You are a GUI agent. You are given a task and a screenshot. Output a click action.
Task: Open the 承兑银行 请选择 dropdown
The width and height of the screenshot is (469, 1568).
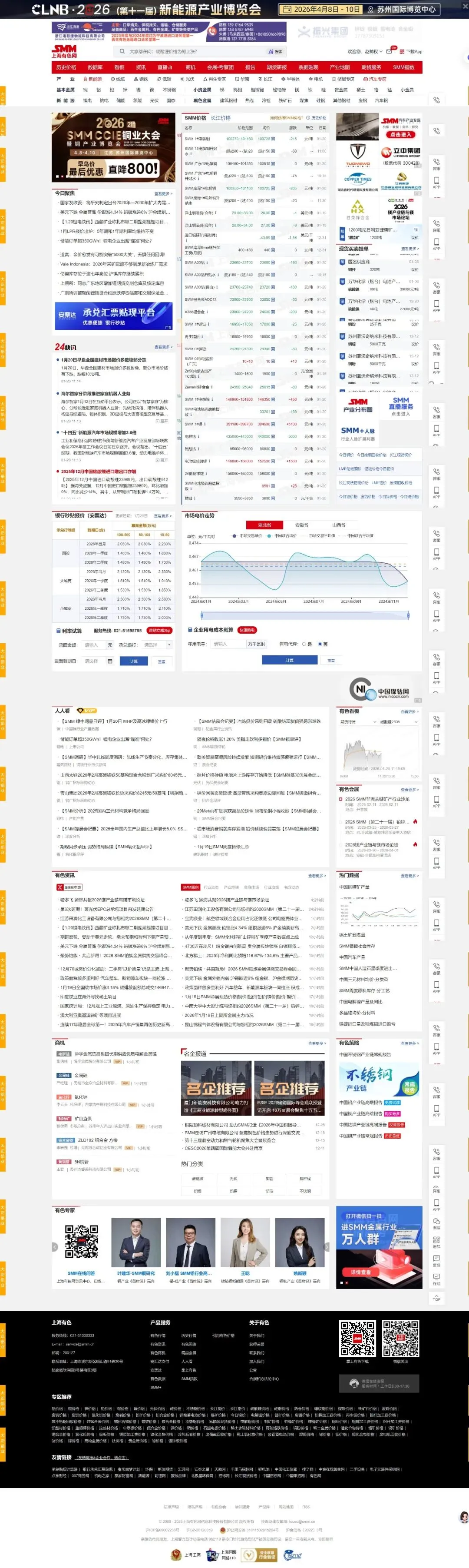pyautogui.click(x=157, y=644)
